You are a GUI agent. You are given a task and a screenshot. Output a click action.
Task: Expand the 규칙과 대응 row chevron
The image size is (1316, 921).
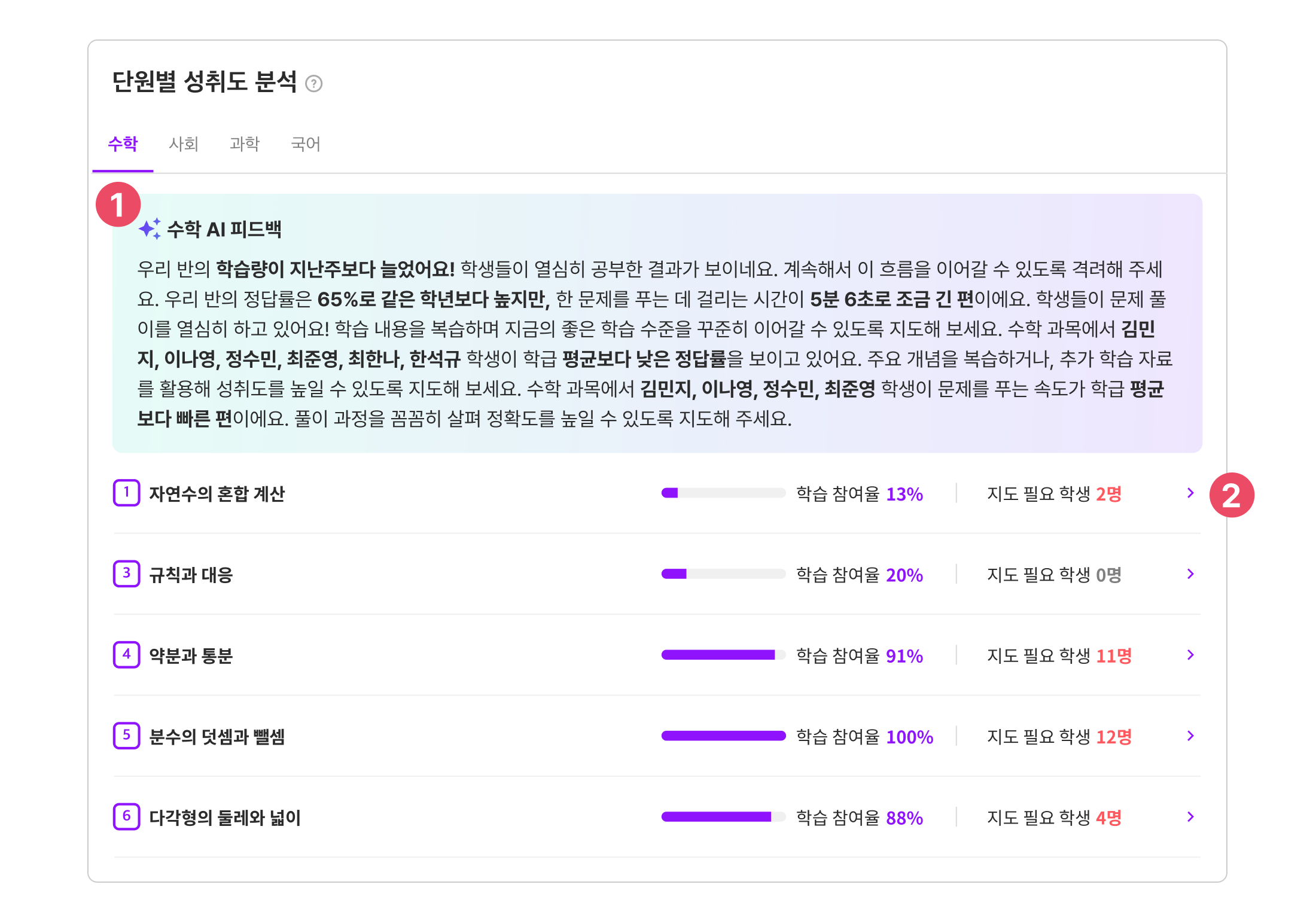click(1190, 574)
